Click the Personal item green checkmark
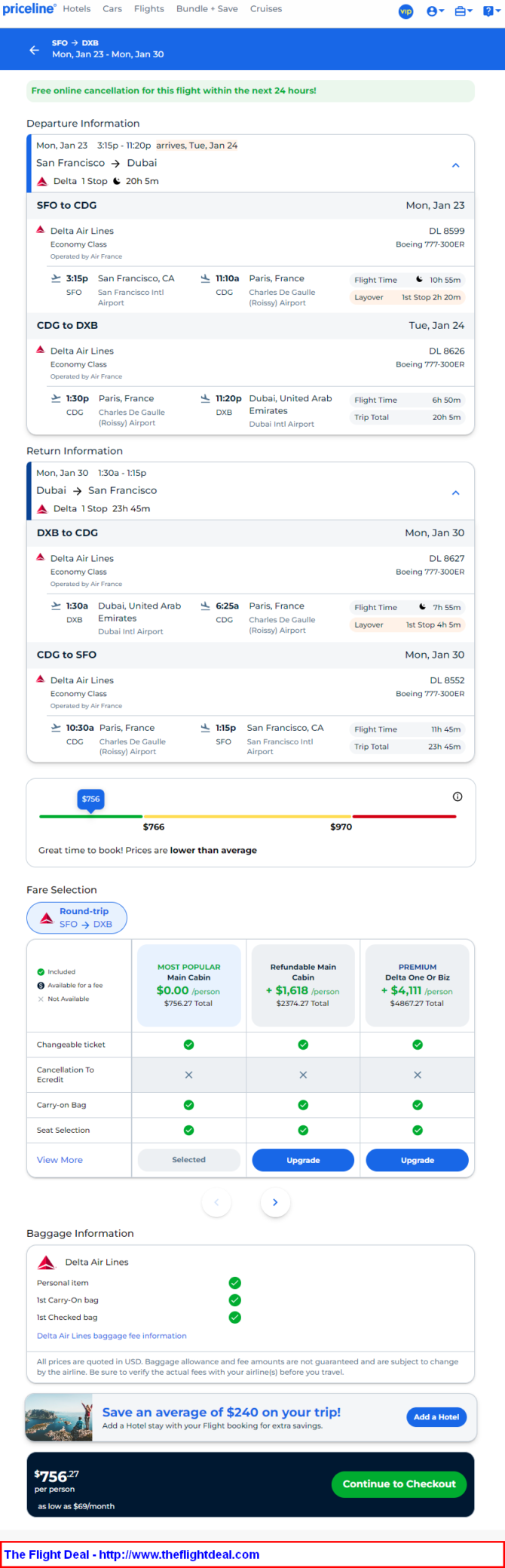This screenshot has width=505, height=1568. click(x=235, y=1282)
